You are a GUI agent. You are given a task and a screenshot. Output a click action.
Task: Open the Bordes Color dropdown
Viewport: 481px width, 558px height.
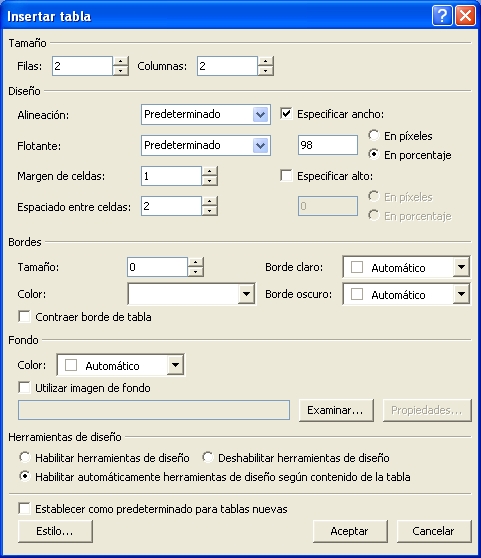pos(246,294)
